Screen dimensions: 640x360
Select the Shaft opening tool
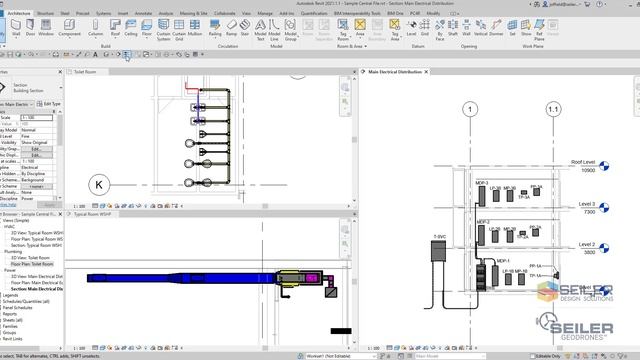[453, 28]
